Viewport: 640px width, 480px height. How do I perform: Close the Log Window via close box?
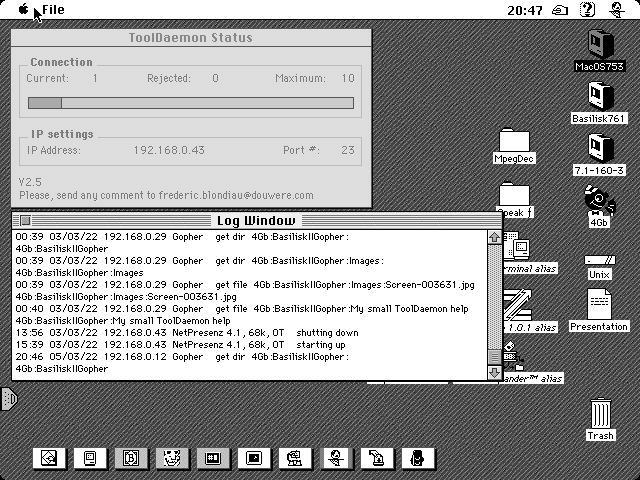(x=25, y=221)
